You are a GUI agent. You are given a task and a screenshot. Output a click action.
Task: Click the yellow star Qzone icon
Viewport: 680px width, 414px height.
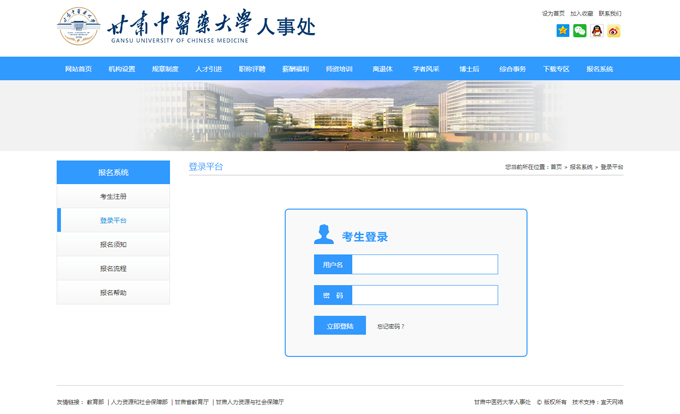563,31
